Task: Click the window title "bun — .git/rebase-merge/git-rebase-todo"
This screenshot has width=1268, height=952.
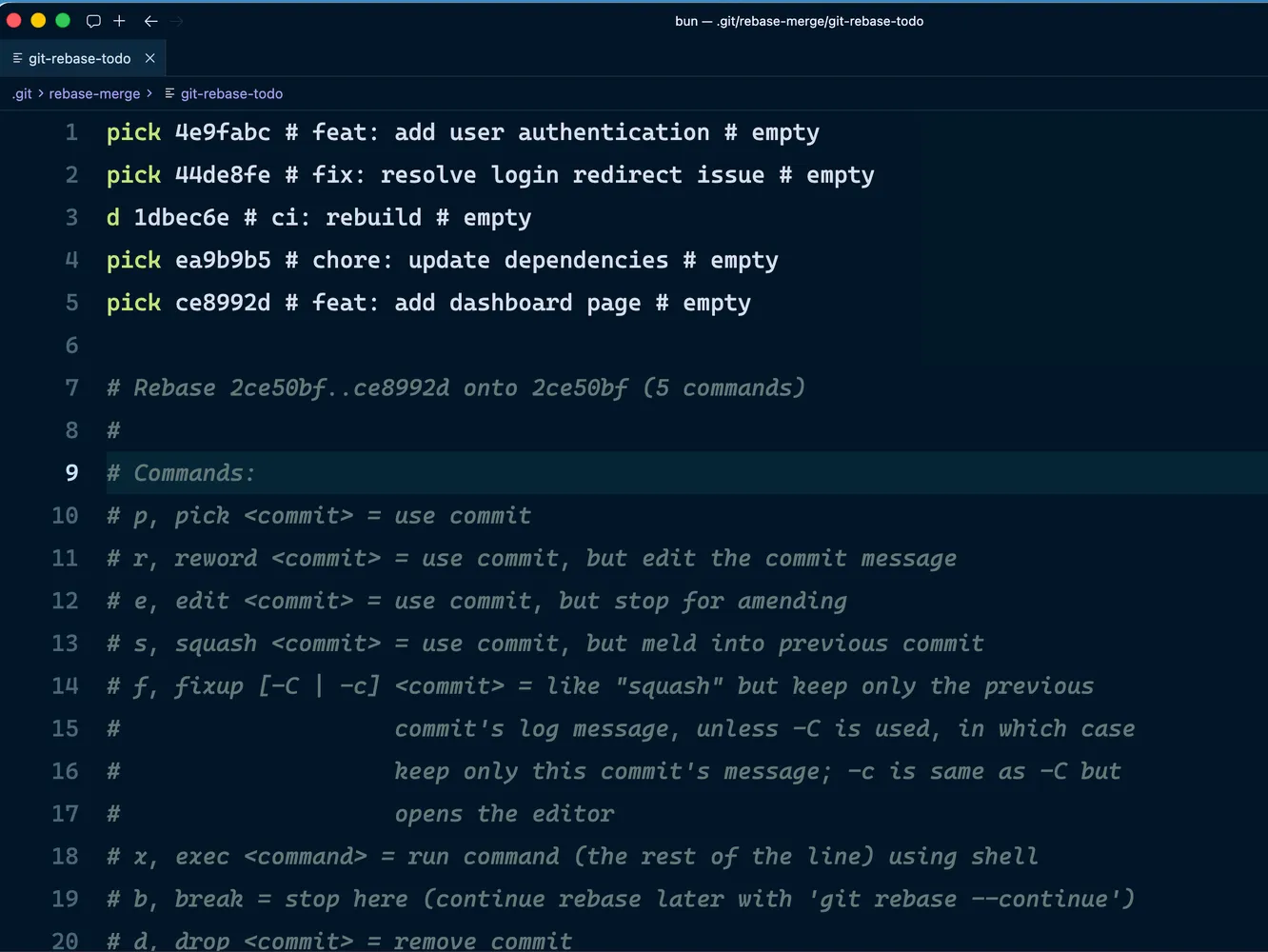Action: coord(799,21)
